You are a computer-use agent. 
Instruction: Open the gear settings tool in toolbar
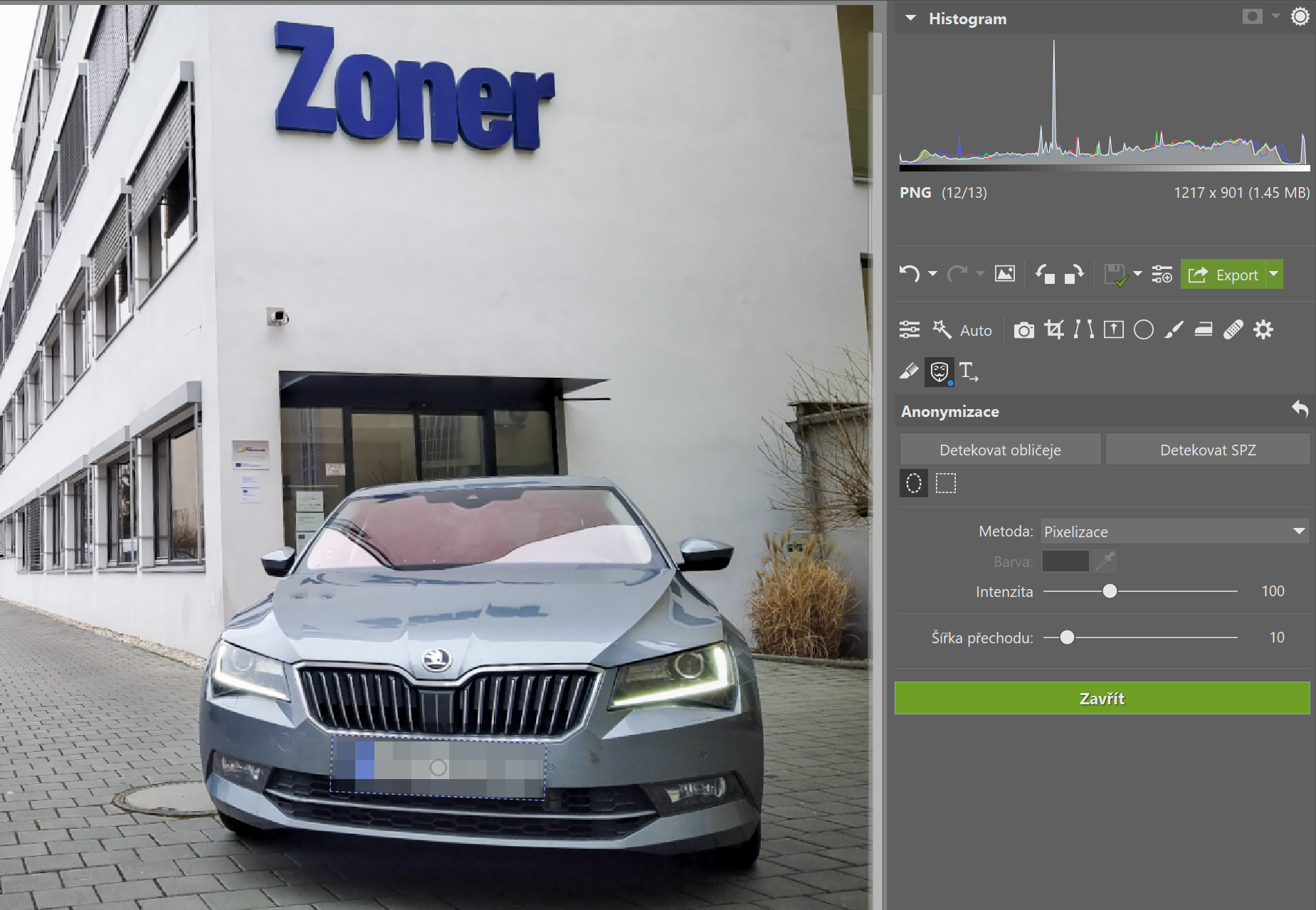pos(1263,329)
